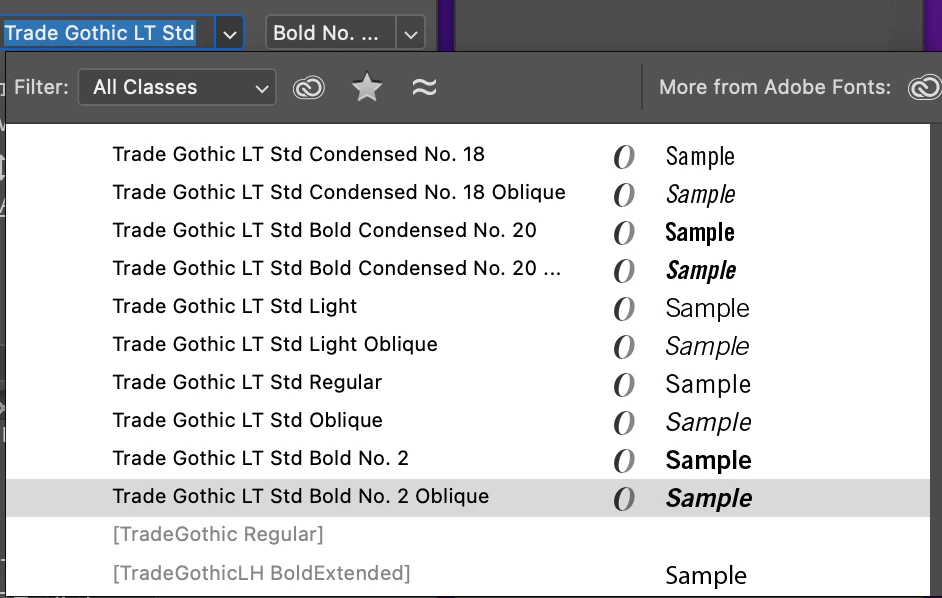This screenshot has height=598, width=942.
Task: Choose Trade Gothic LT Std Oblique
Action: pyautogui.click(x=248, y=421)
